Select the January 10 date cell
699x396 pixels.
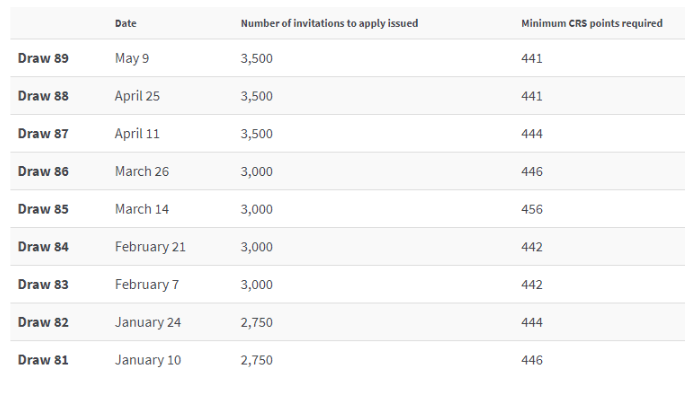click(148, 360)
